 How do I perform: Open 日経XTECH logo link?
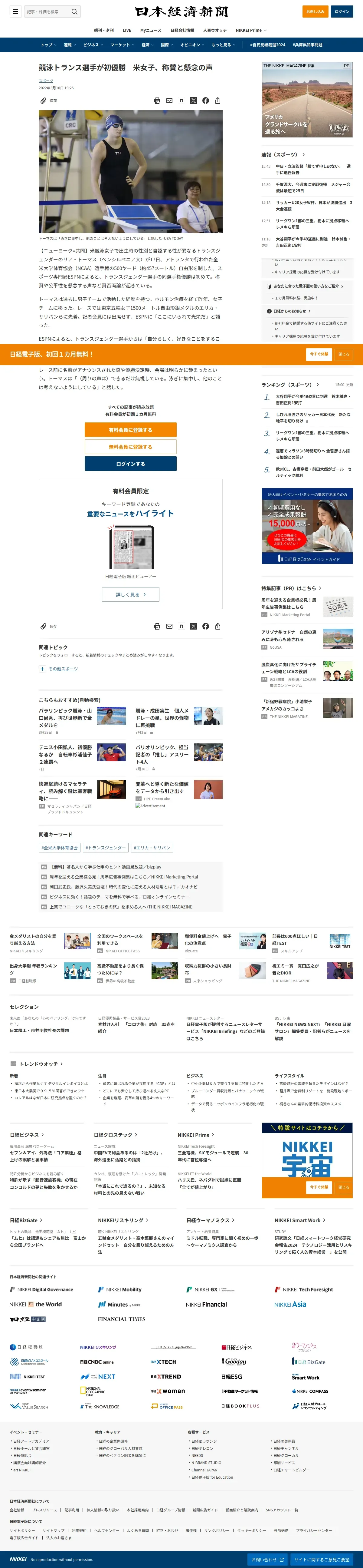coord(164,1362)
